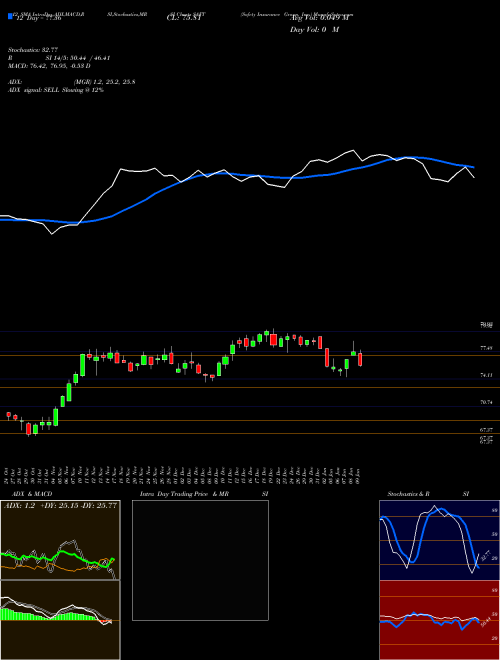Click the MACD histogram panel

60,620
